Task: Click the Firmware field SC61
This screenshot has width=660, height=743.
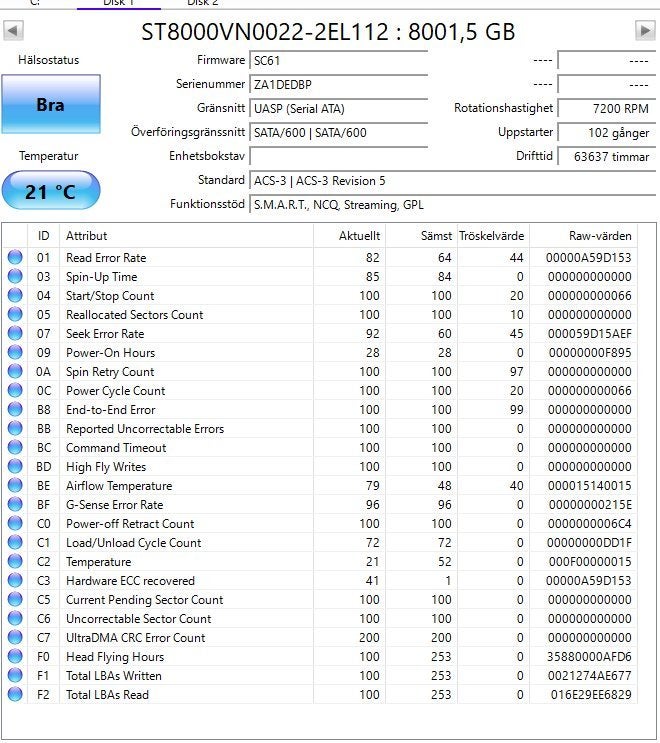Action: coord(338,61)
